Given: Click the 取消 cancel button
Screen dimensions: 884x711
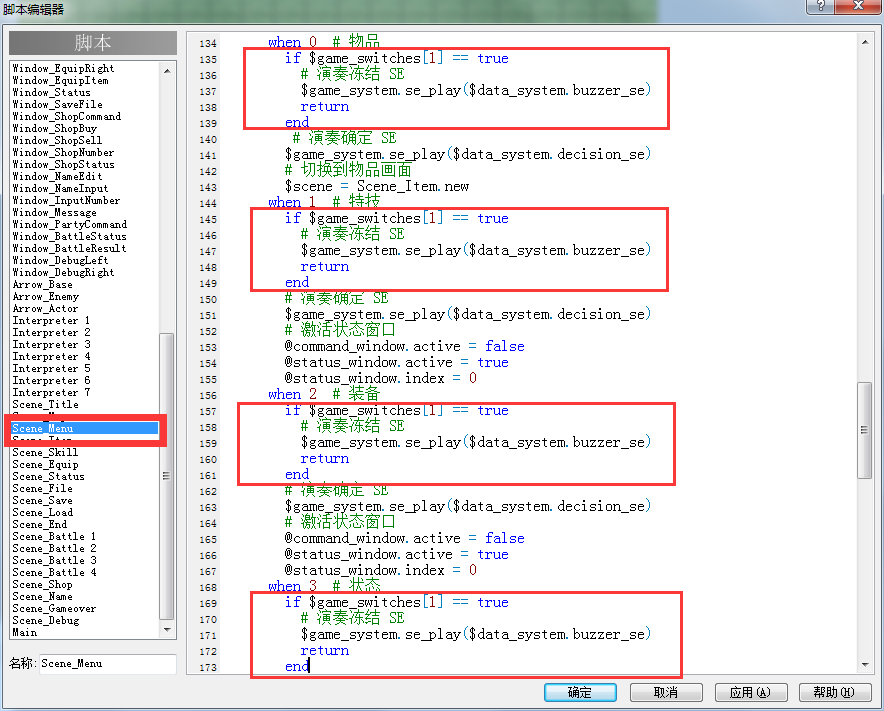Looking at the screenshot, I should pyautogui.click(x=666, y=692).
